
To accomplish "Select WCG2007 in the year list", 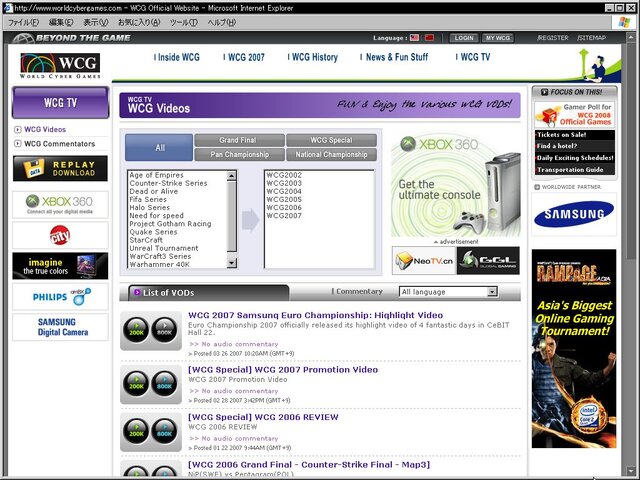I will coord(284,216).
